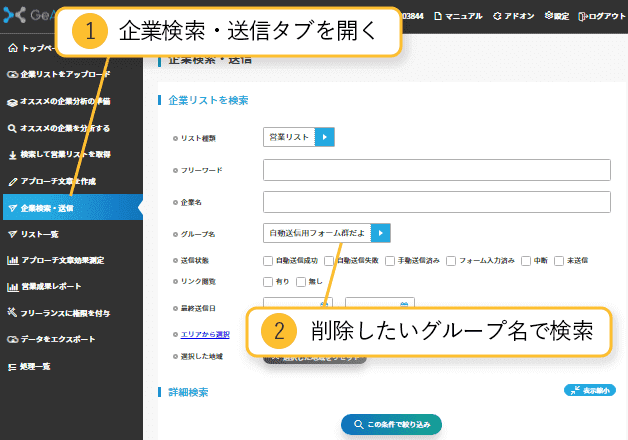The image size is (628, 440).
Task: Check the 中断 checkbox
Action: point(526,261)
